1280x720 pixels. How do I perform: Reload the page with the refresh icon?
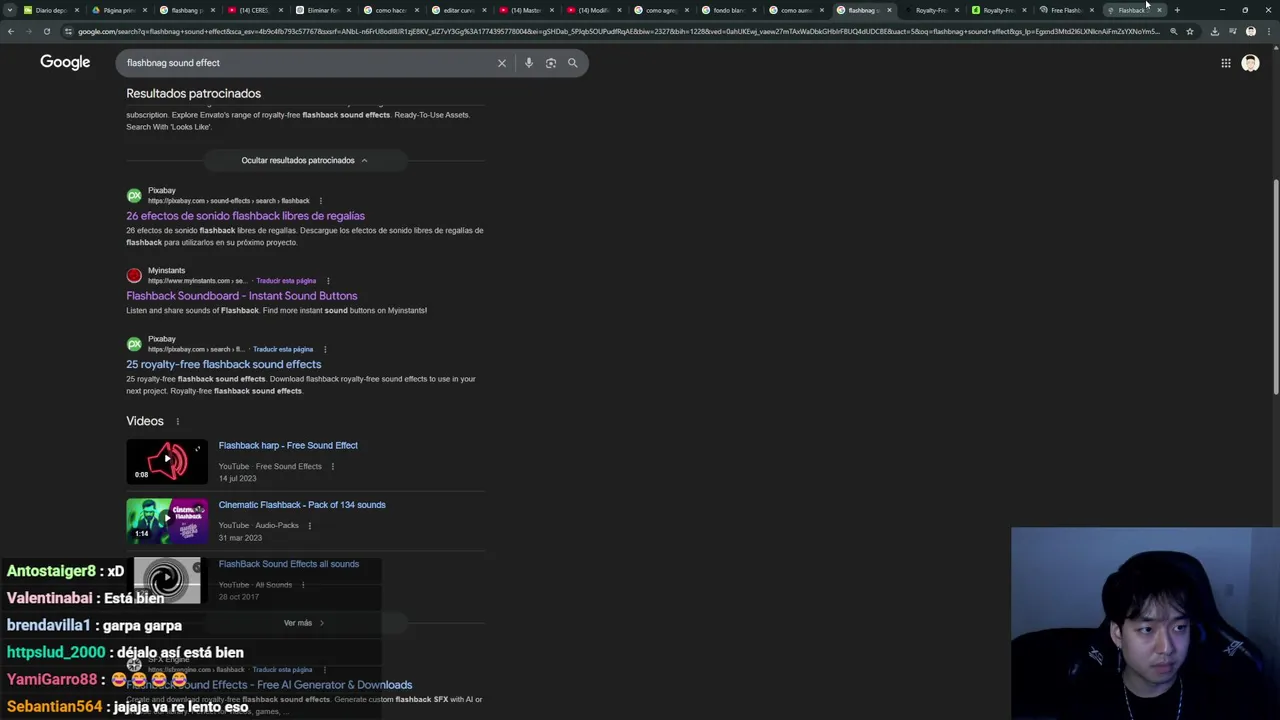click(x=46, y=31)
